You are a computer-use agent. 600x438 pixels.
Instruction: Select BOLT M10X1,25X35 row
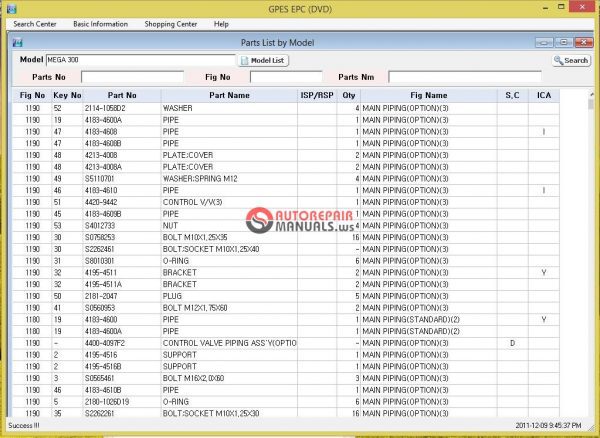pyautogui.click(x=286, y=238)
